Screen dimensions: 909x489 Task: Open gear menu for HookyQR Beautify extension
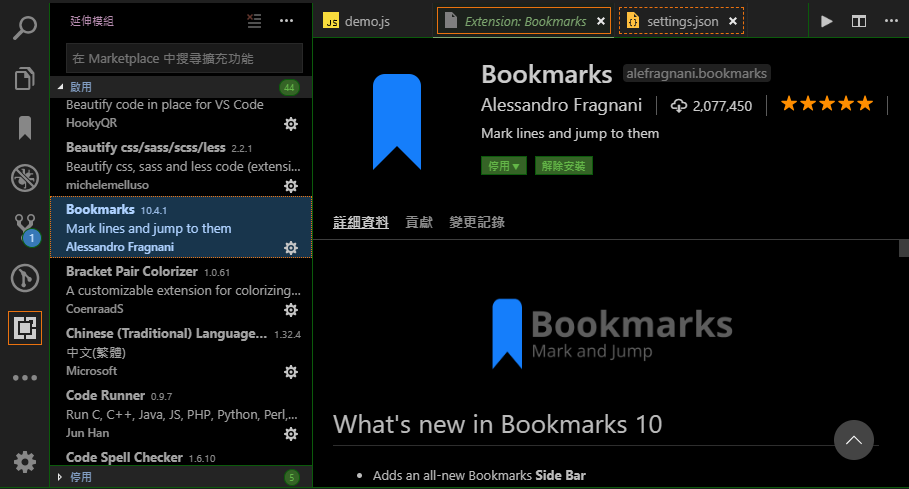click(291, 124)
